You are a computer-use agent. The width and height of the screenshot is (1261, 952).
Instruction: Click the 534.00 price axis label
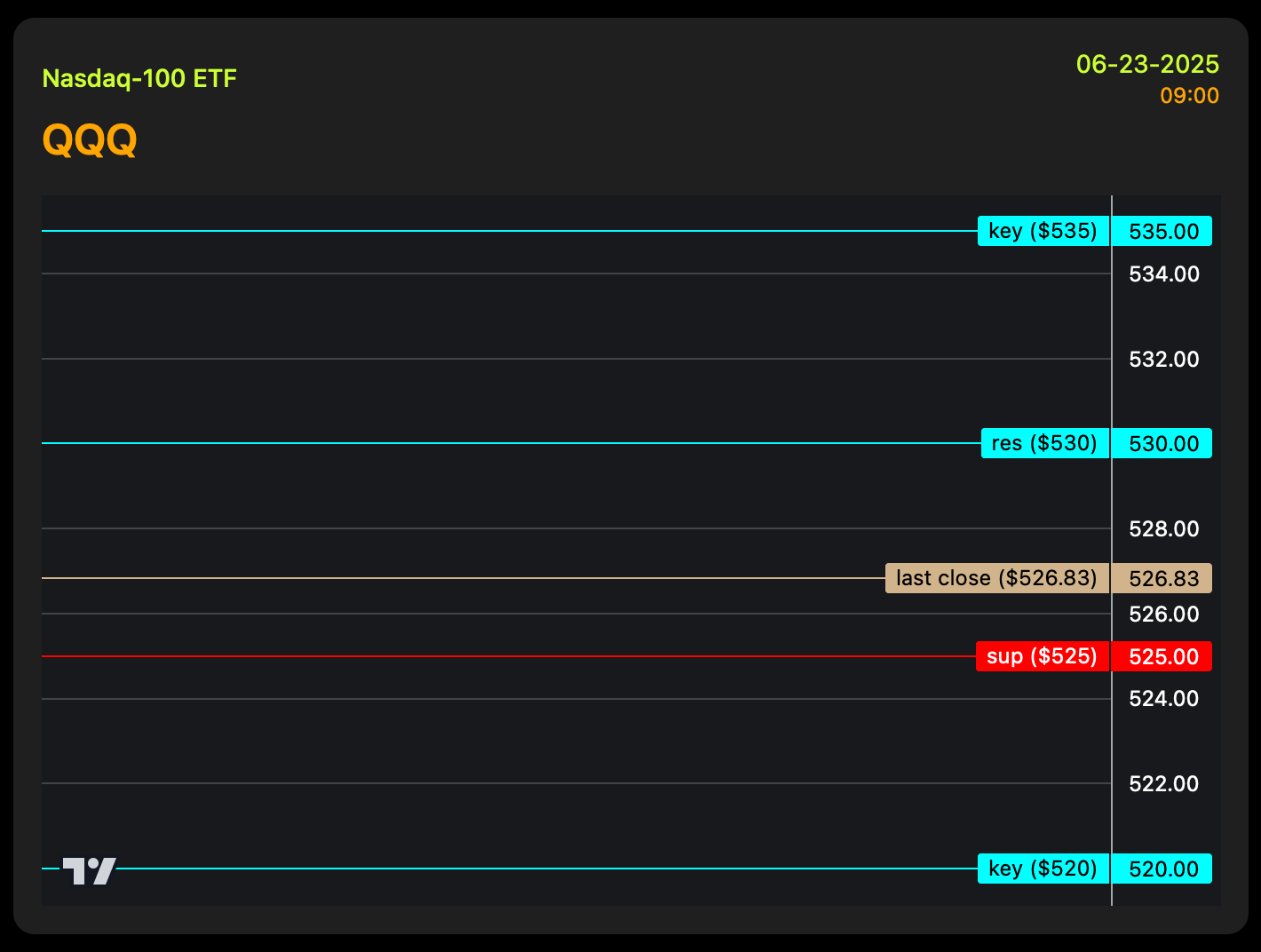[1163, 274]
